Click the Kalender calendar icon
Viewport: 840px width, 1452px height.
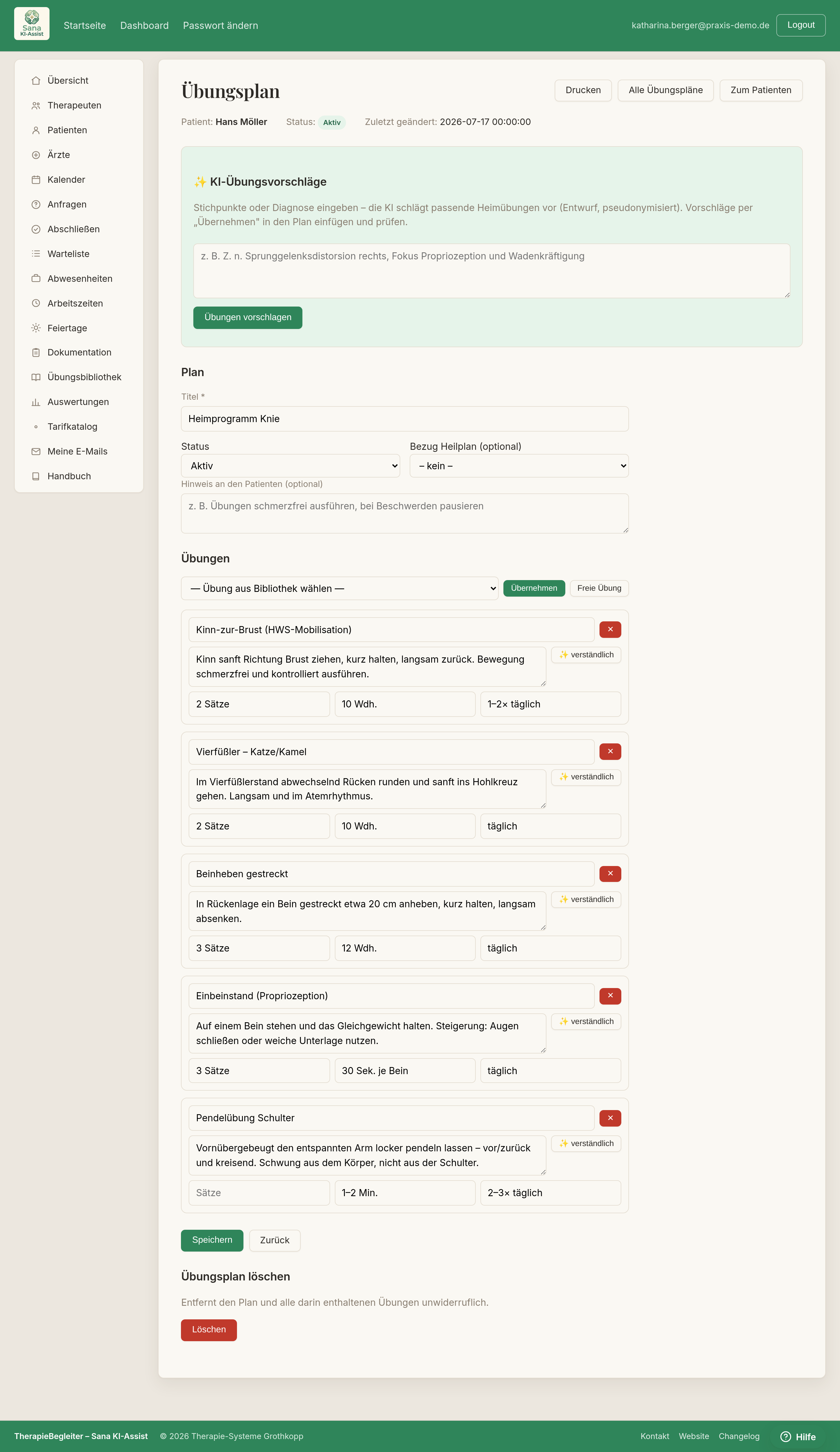[36, 180]
